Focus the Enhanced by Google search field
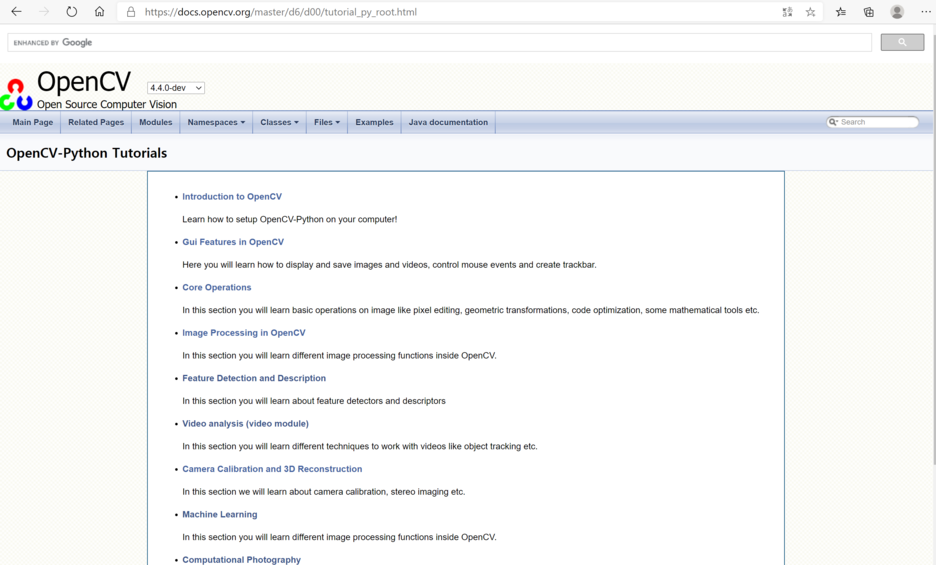Viewport: 936px width, 565px height. pyautogui.click(x=439, y=42)
